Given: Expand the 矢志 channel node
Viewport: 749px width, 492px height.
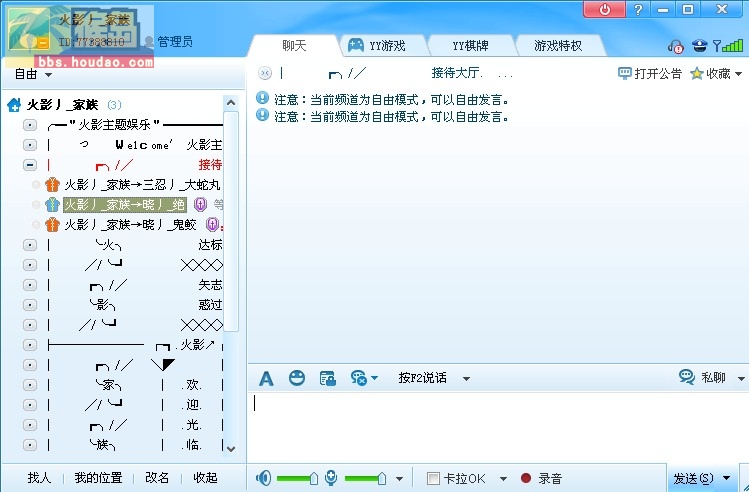Looking at the screenshot, I should point(30,285).
